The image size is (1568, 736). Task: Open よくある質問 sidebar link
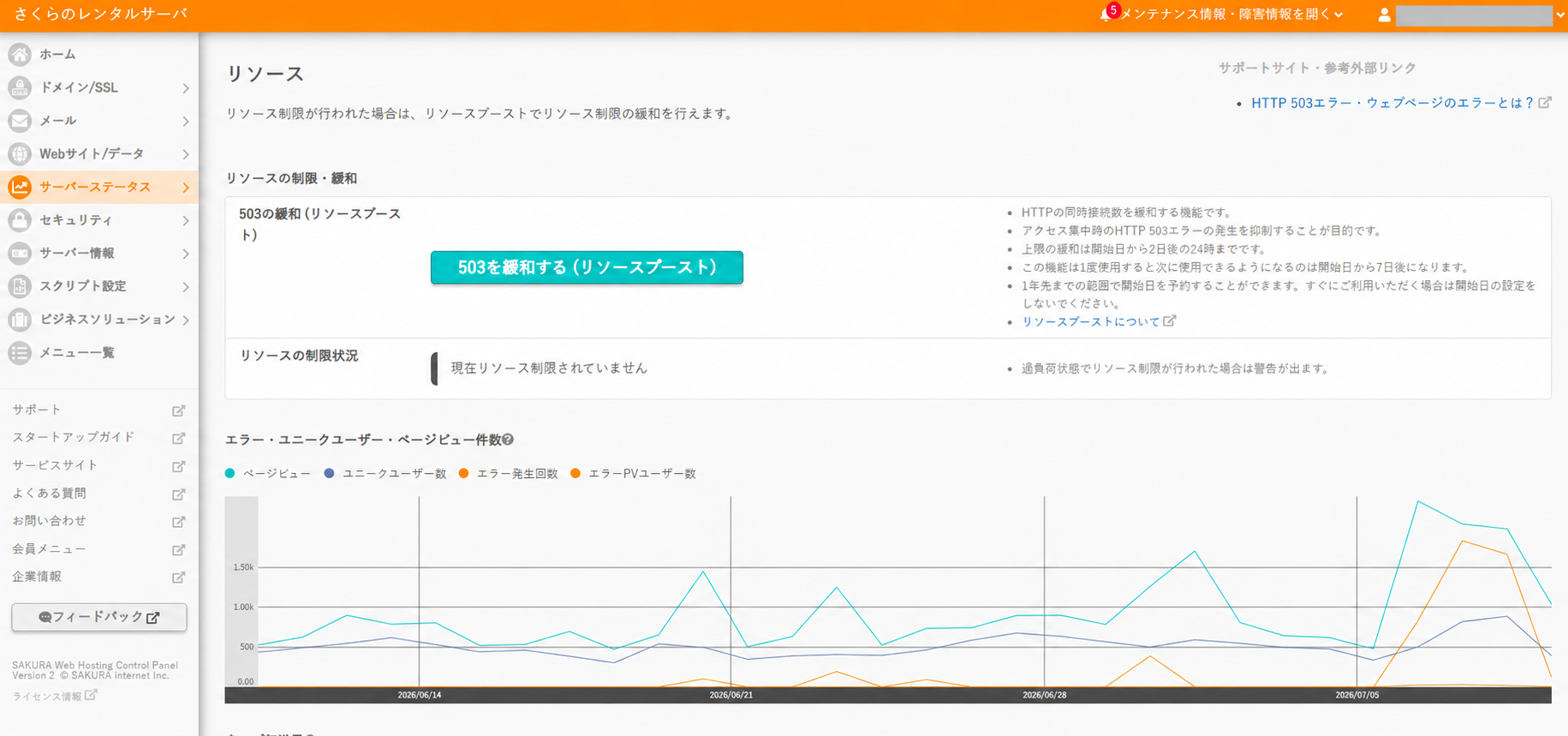[x=49, y=493]
